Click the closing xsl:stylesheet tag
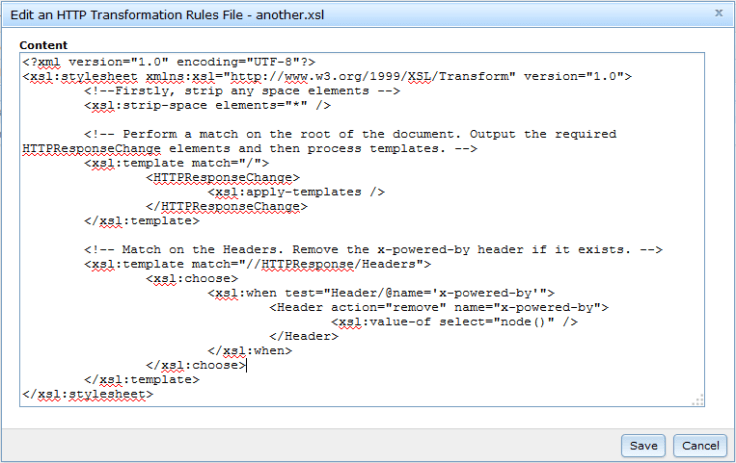 pyautogui.click(x=87, y=394)
